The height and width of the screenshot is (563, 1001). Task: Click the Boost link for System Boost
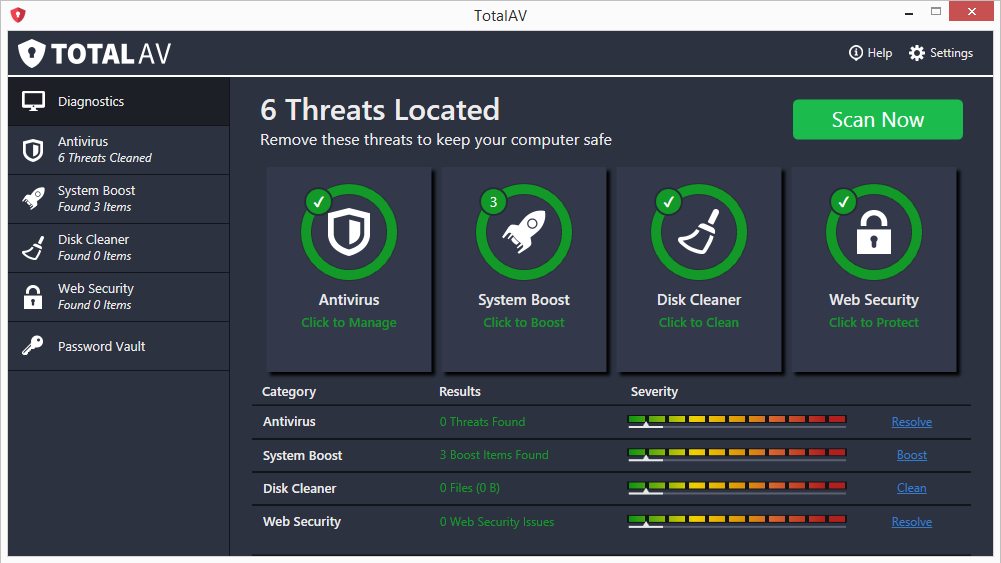pos(911,455)
